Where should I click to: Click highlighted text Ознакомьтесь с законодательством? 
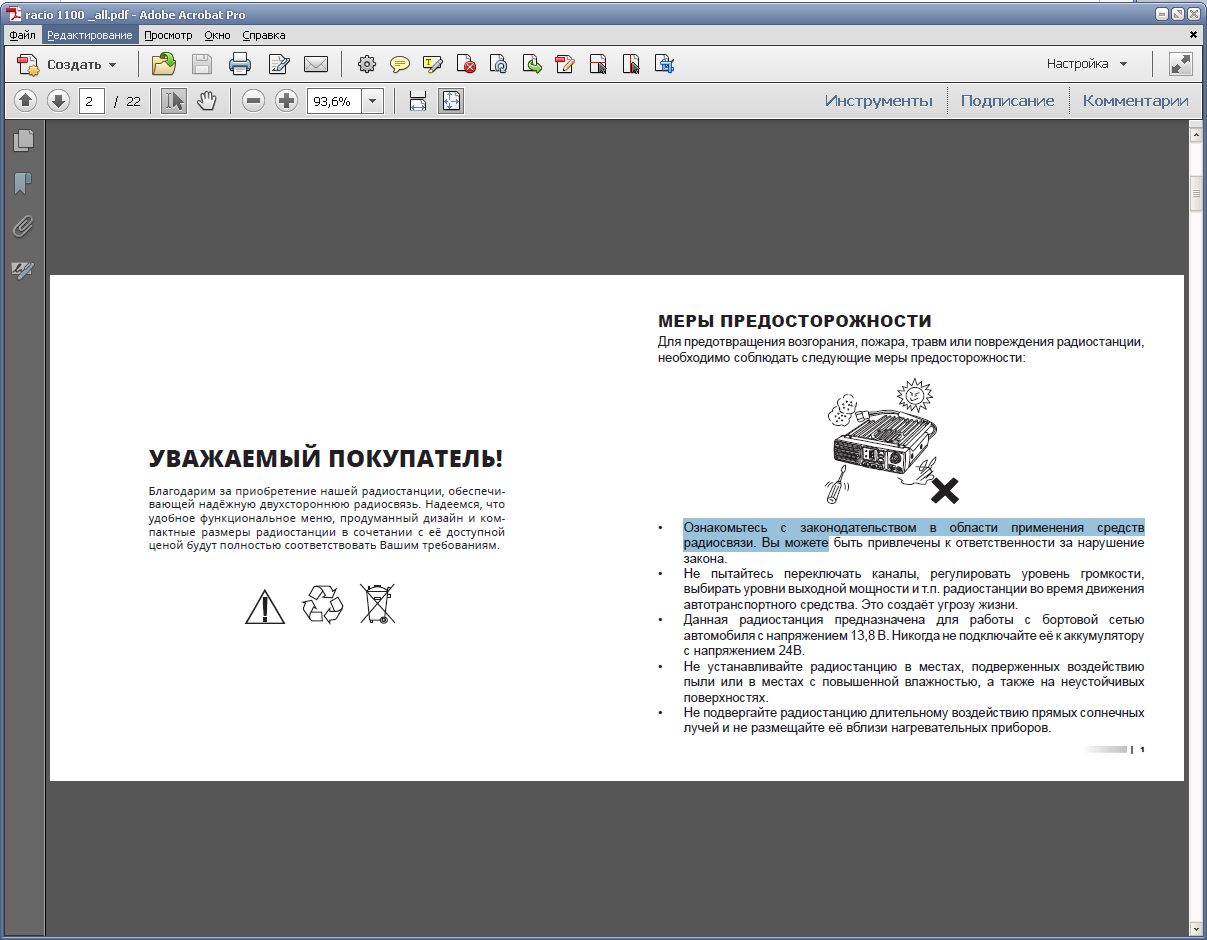[x=800, y=527]
